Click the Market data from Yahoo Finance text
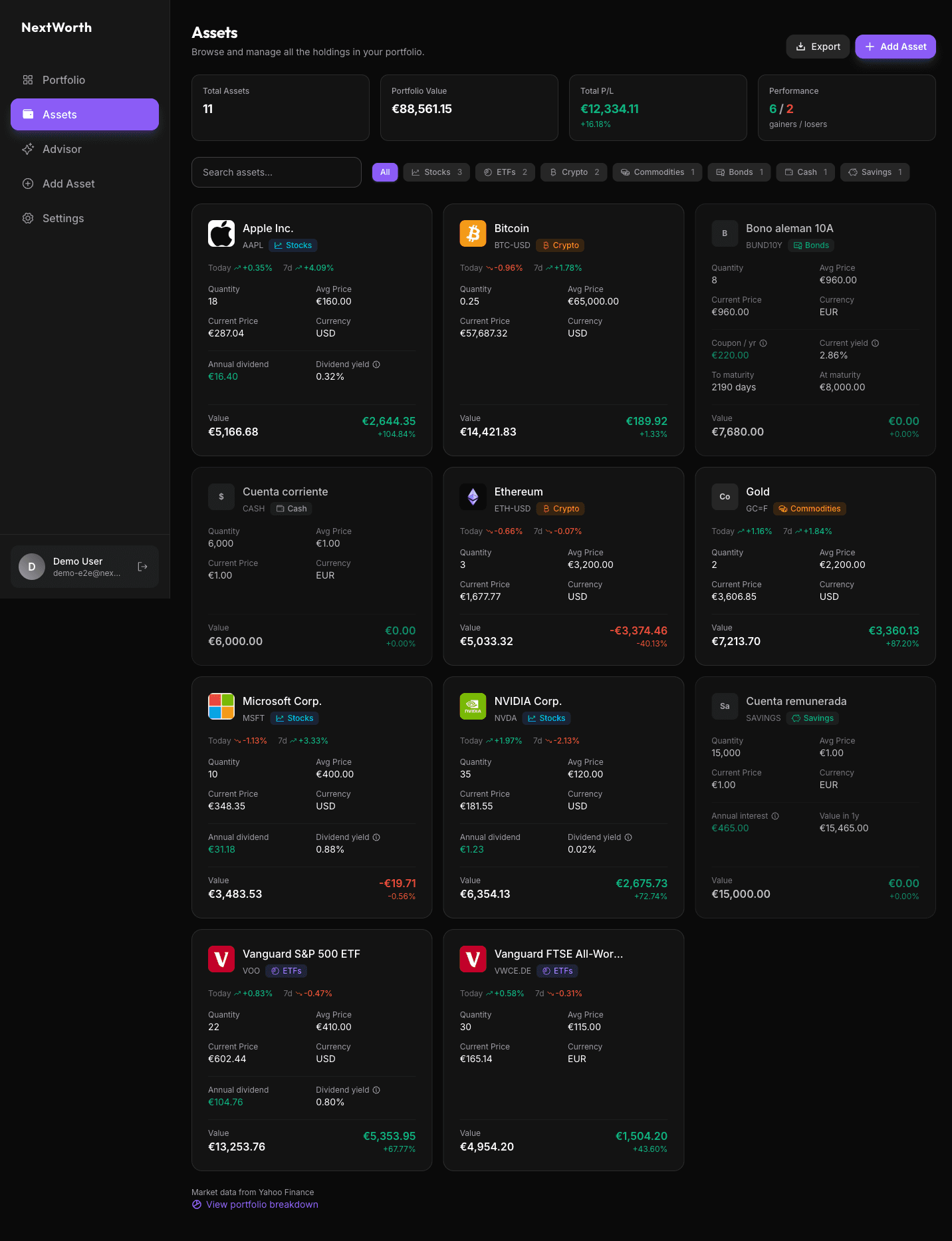This screenshot has height=1241, width=952. tap(253, 1192)
